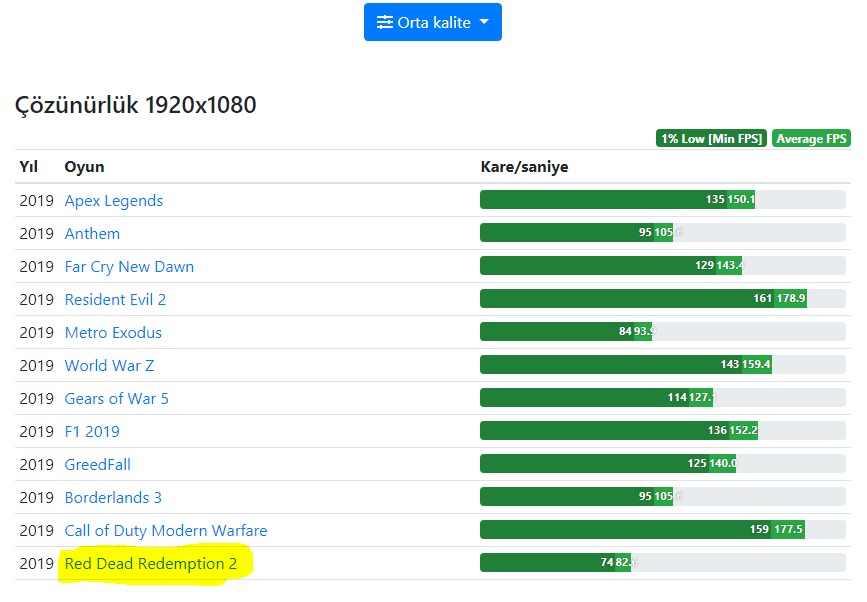Viewport: 867px width, 602px height.
Task: Open the Metro Exodus link
Action: pyautogui.click(x=113, y=332)
